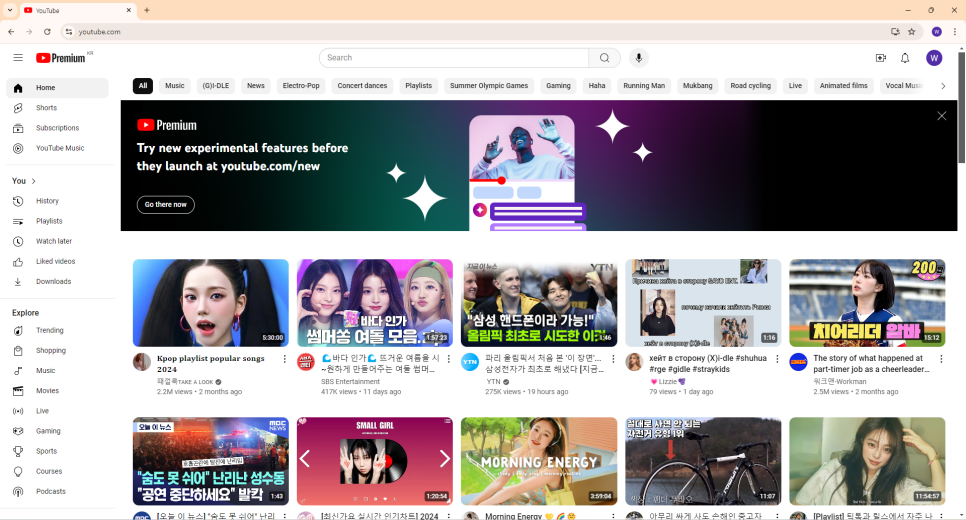Open watch History

57,201
